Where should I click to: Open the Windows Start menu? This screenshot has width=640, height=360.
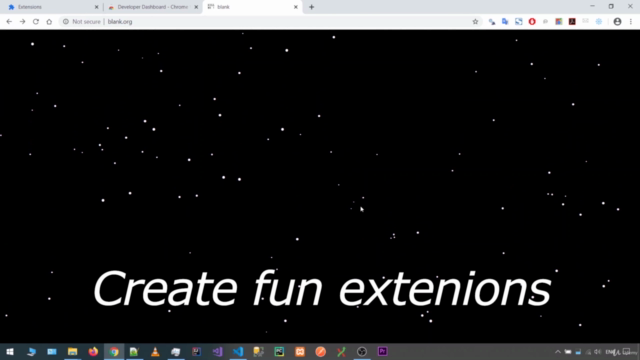(x=10, y=351)
